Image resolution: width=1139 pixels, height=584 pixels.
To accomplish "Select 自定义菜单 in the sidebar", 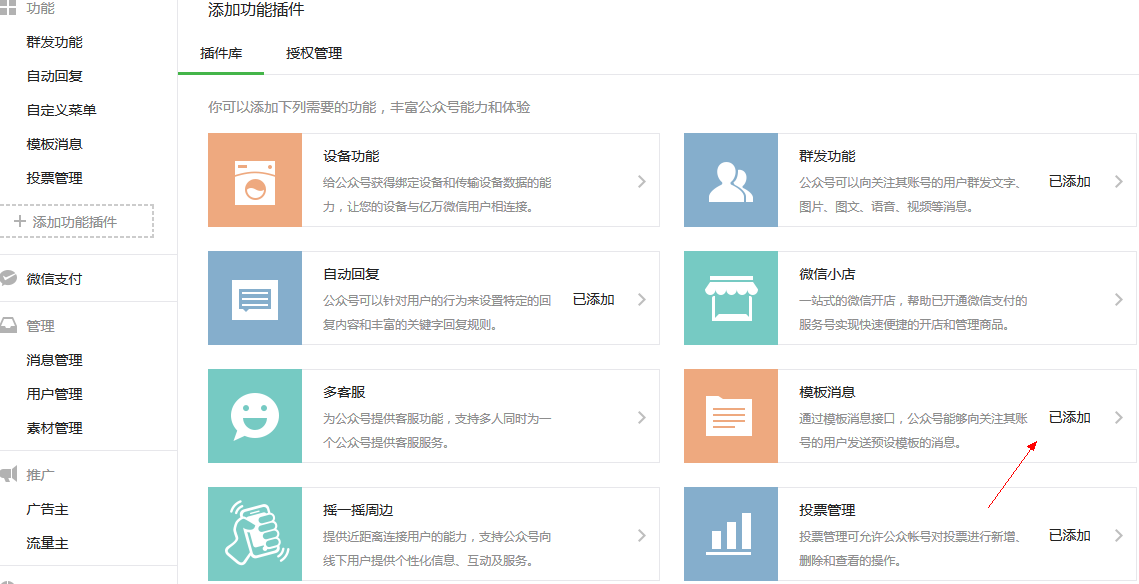I will click(62, 110).
